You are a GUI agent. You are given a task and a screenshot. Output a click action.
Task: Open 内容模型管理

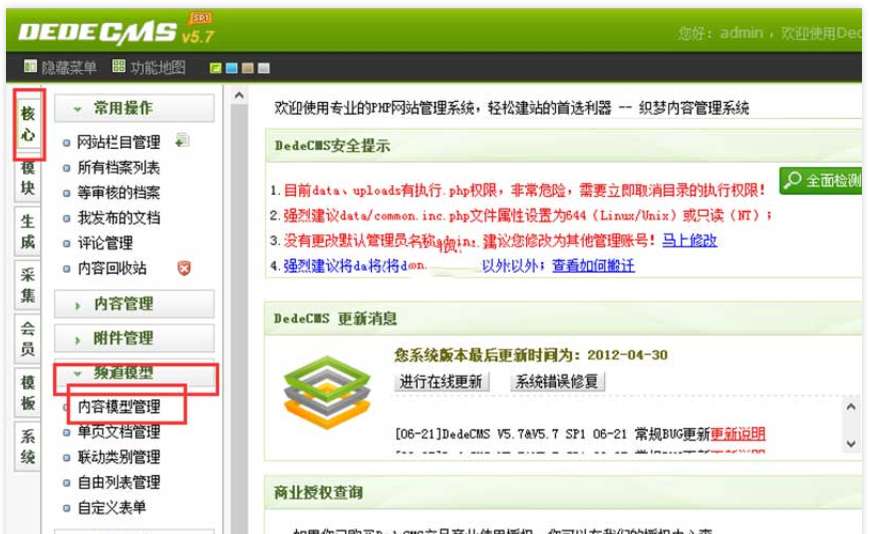[x=119, y=407]
